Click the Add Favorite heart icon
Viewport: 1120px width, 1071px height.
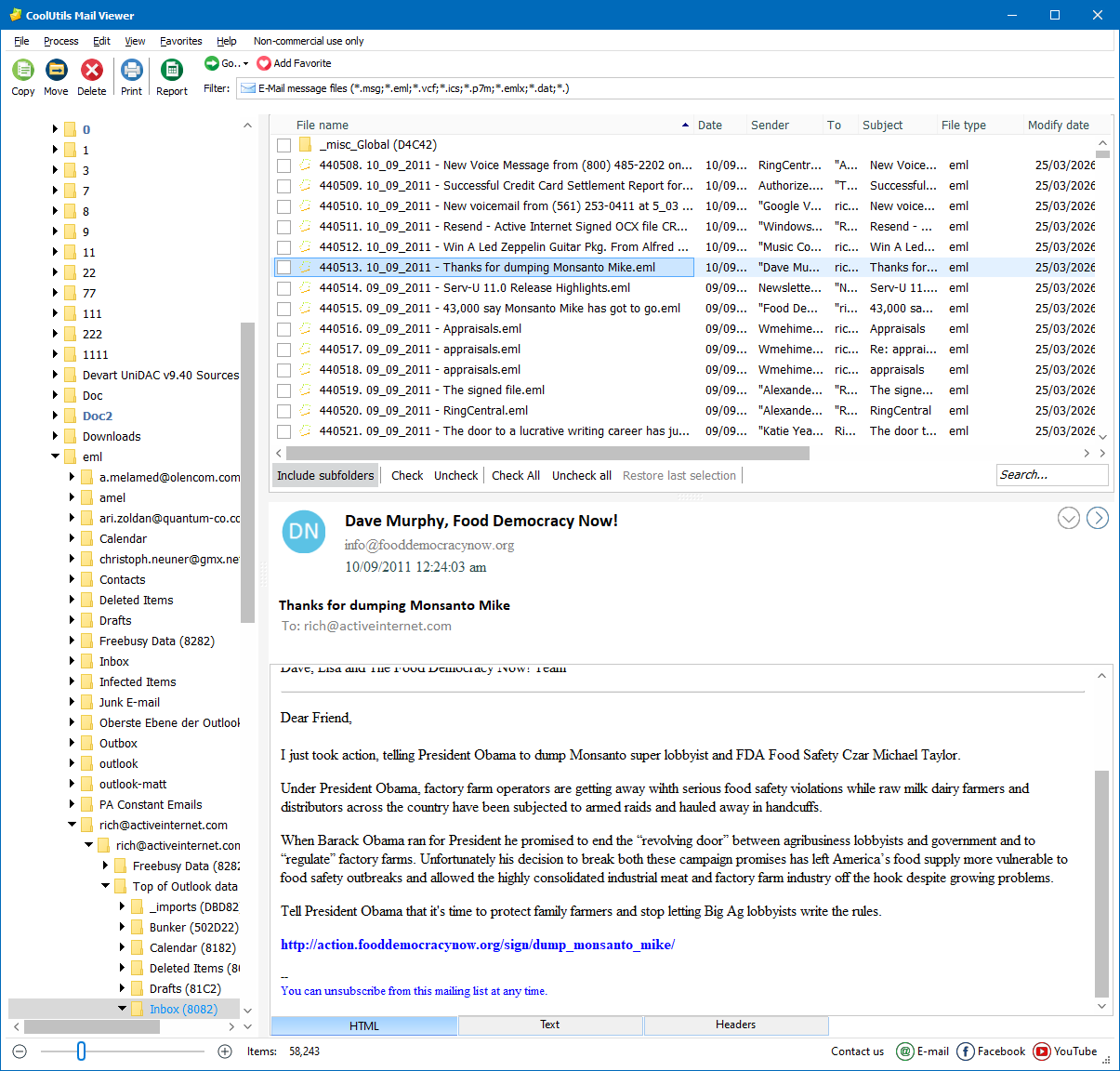point(264,63)
